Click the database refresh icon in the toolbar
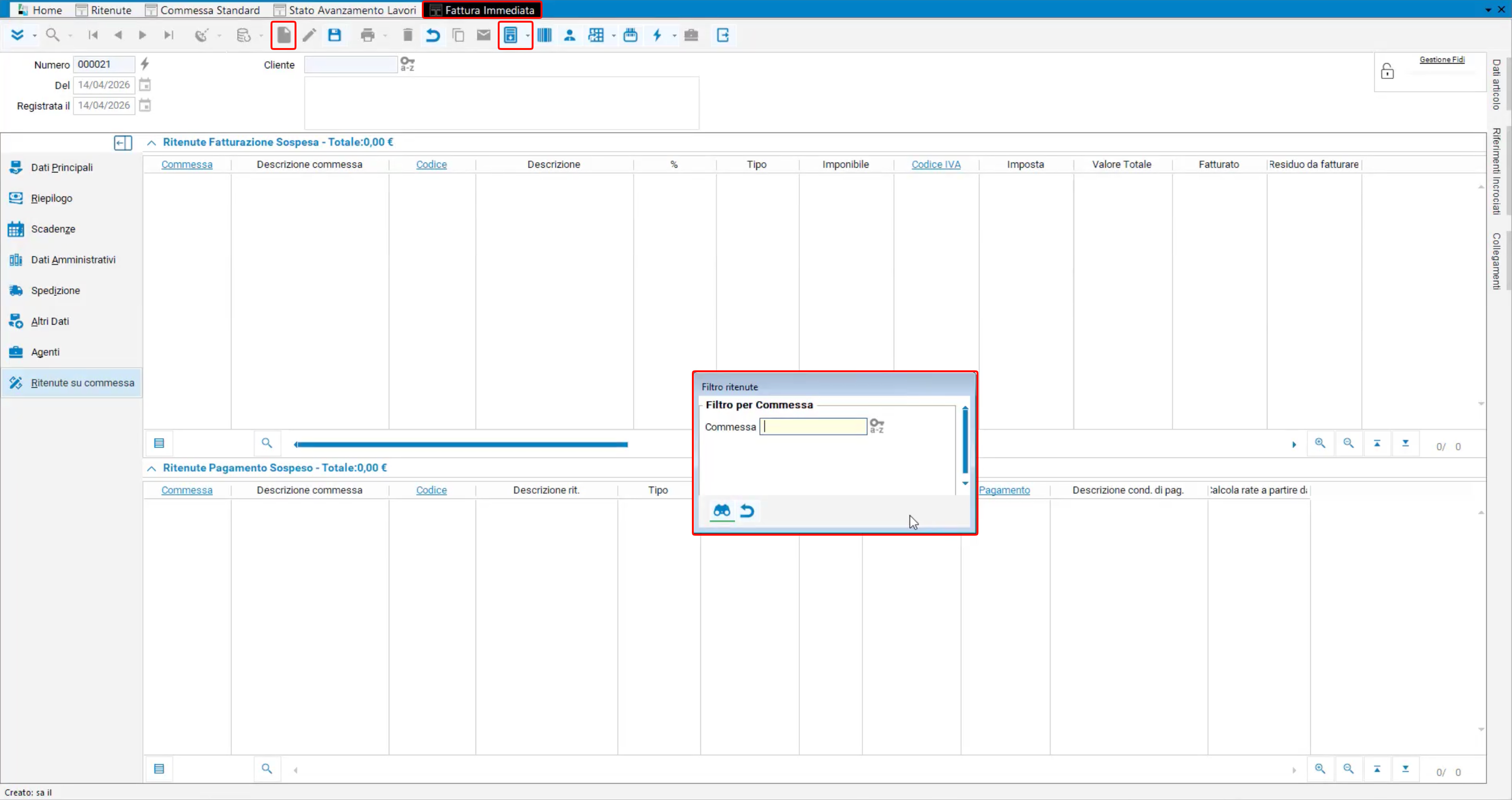Image resolution: width=1512 pixels, height=800 pixels. point(243,35)
